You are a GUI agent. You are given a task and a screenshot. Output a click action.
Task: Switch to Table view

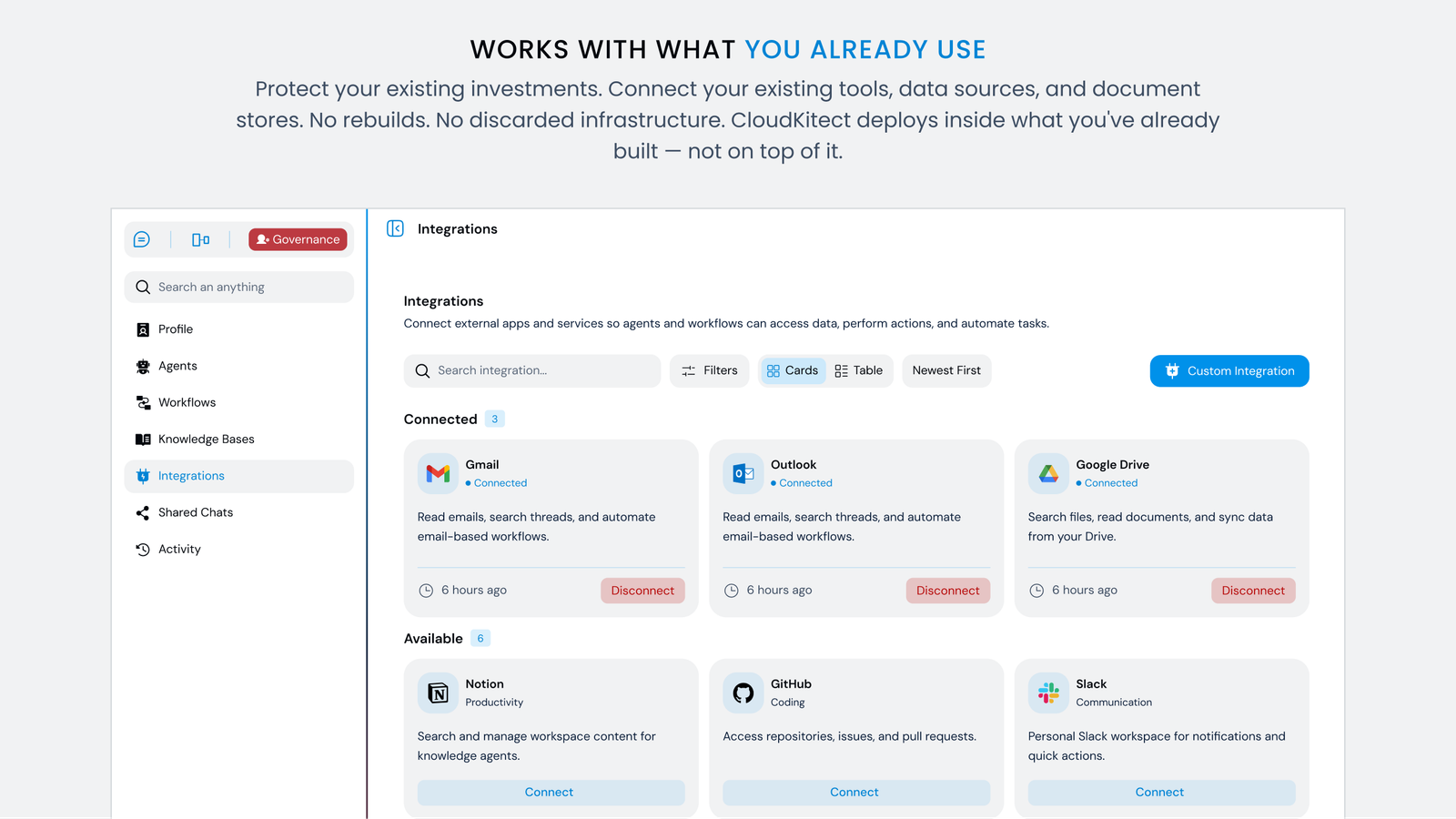tap(859, 370)
